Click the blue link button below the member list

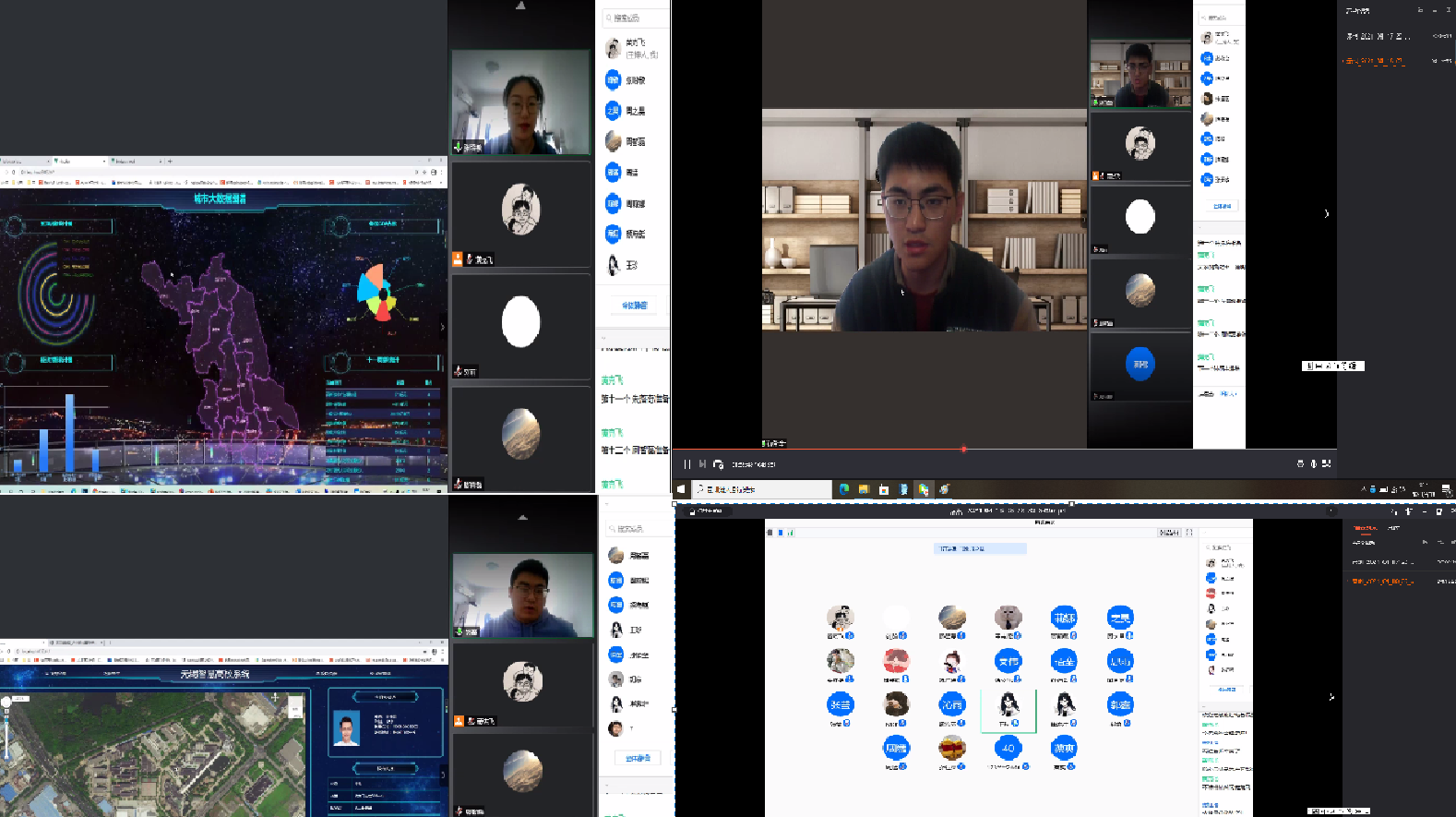[634, 306]
